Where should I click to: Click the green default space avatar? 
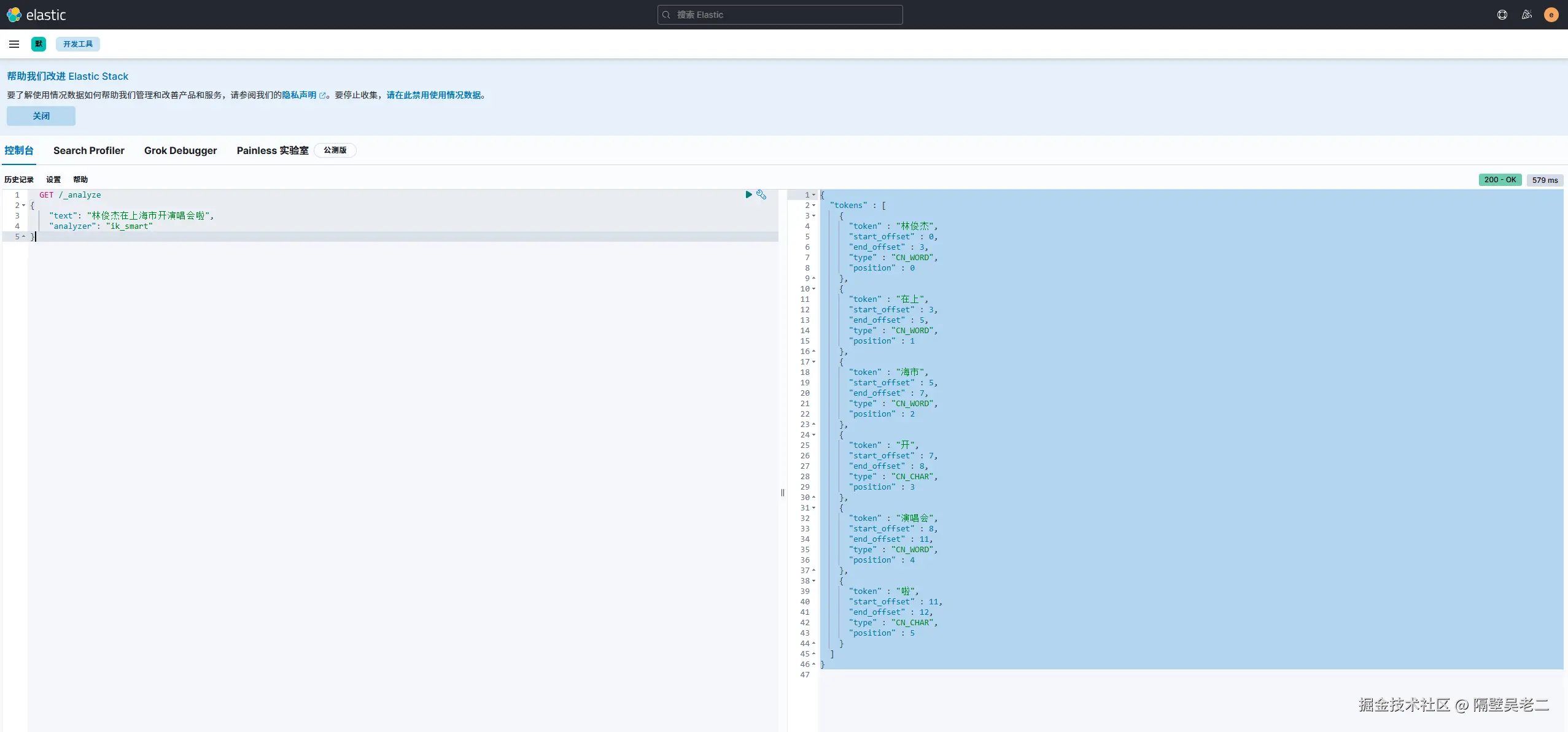tap(39, 44)
